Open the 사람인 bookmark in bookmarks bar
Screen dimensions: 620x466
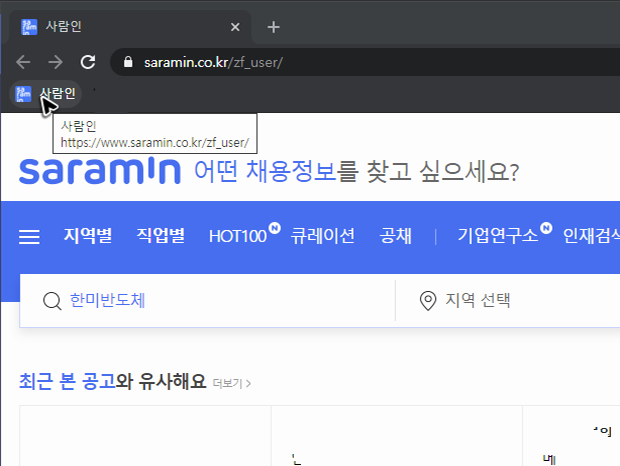[x=45, y=94]
